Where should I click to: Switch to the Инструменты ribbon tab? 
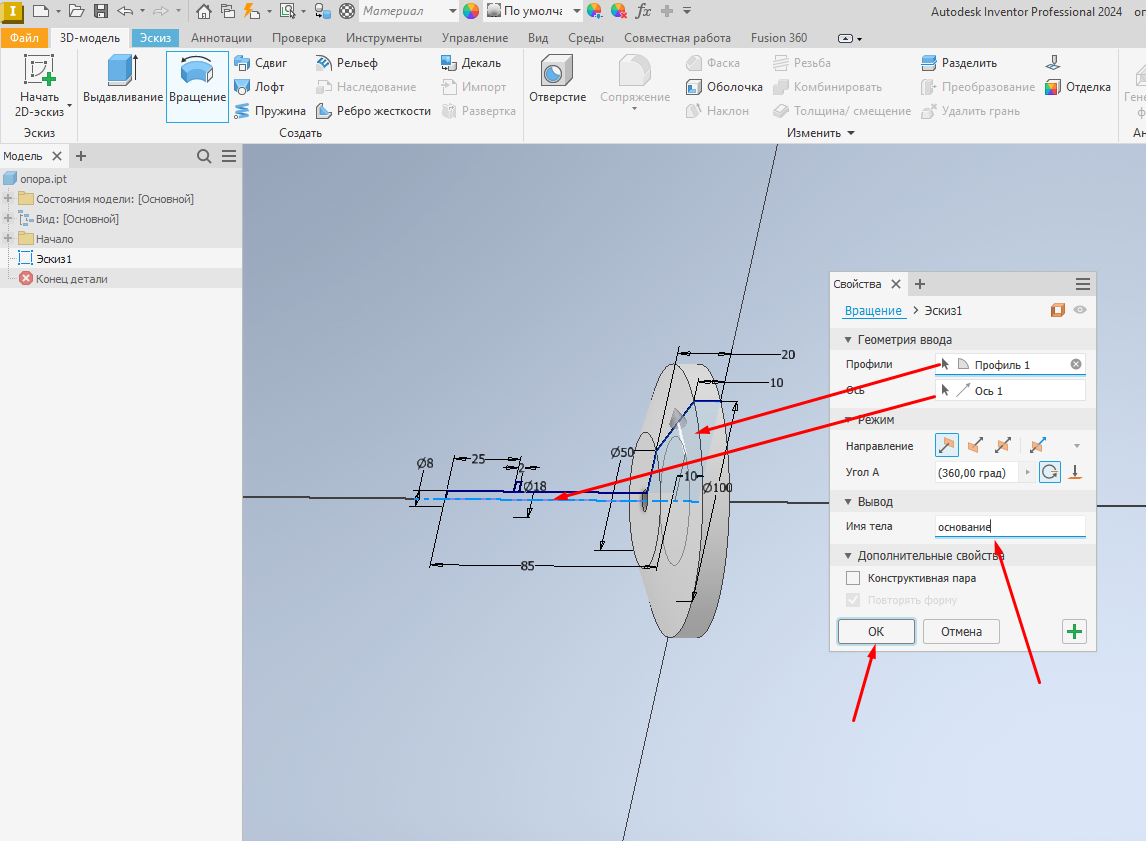[x=384, y=38]
